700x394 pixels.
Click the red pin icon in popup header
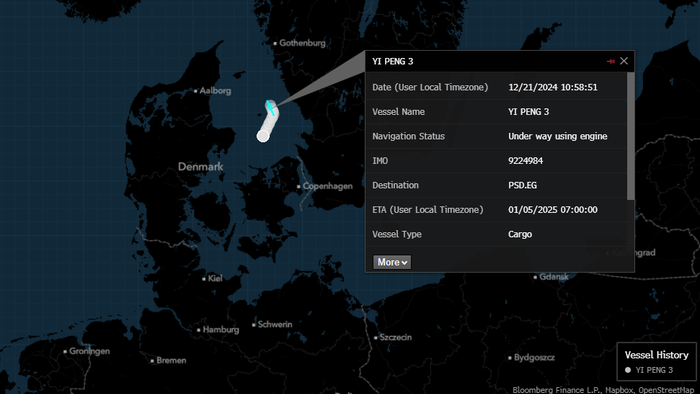coord(611,61)
